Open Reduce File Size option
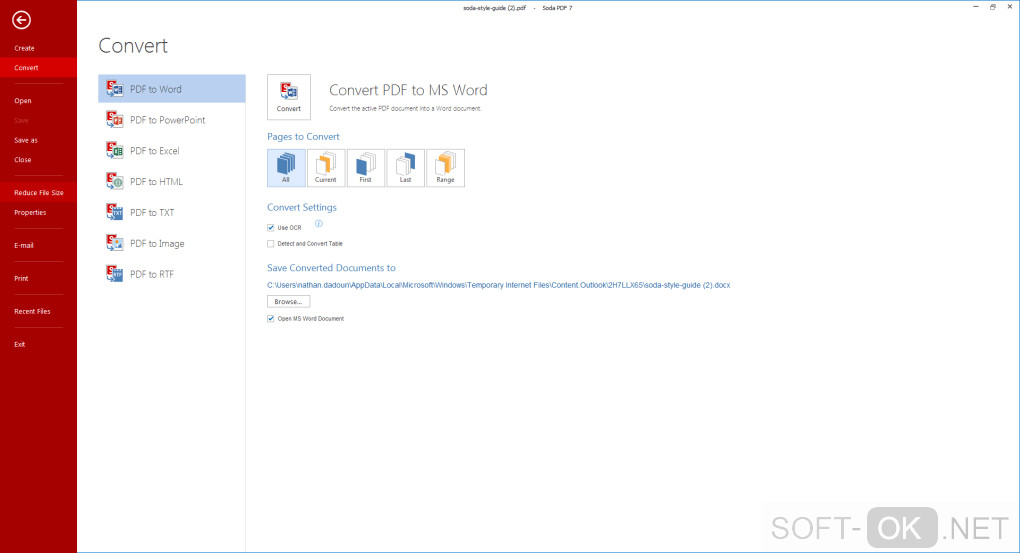 pos(38,193)
